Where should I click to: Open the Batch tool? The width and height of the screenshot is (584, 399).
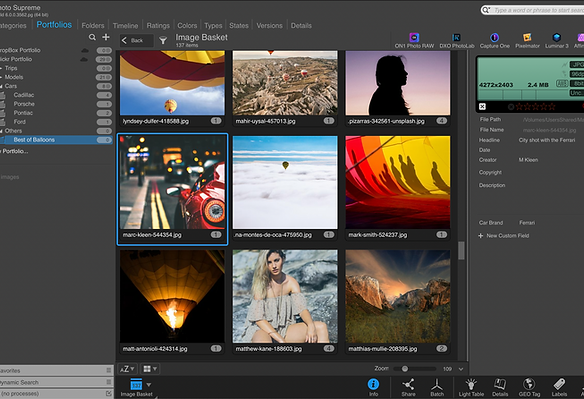pos(437,387)
